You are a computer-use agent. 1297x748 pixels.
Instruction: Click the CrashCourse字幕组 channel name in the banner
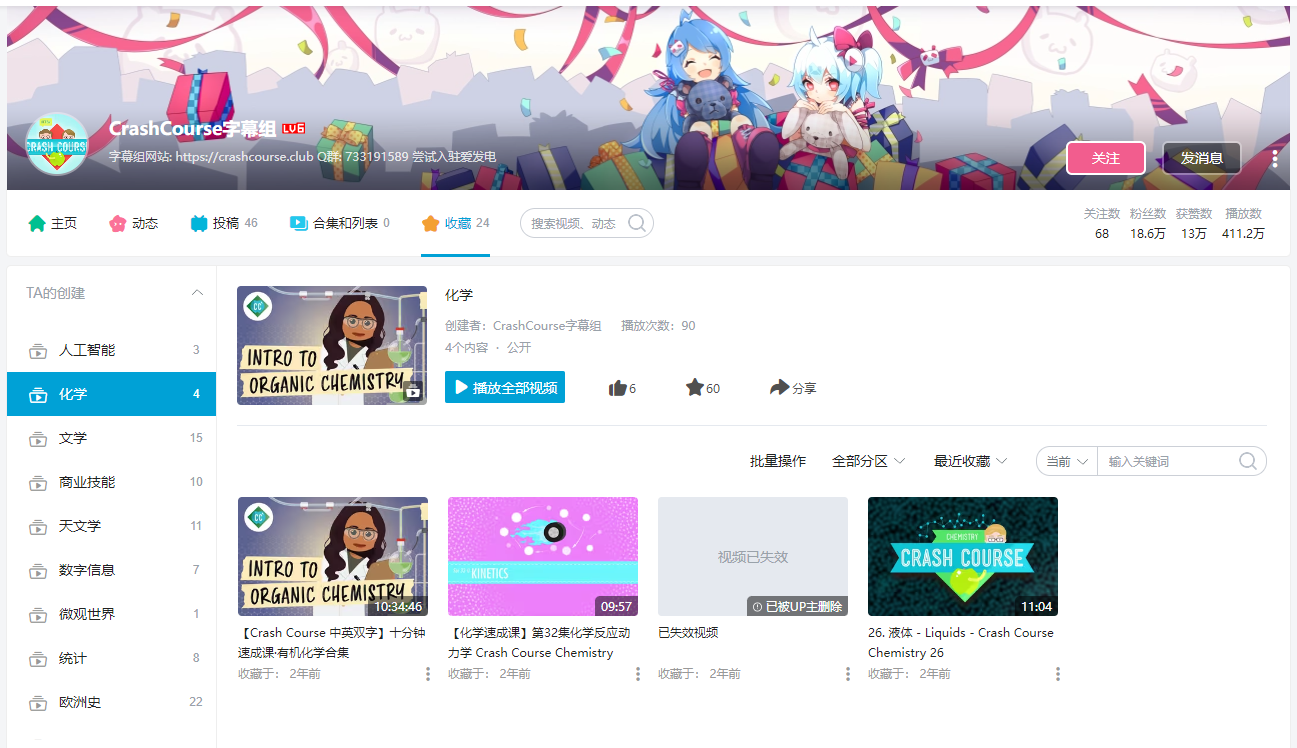pos(193,129)
